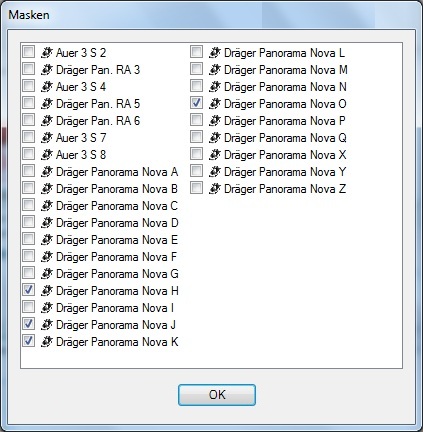The height and width of the screenshot is (432, 423).
Task: Uncheck the Dräger Panorama Nova K checkbox
Action: (x=28, y=340)
